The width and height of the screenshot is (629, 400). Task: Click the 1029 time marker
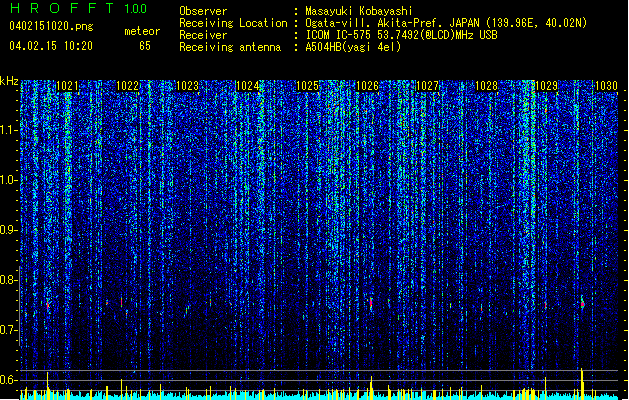click(546, 86)
